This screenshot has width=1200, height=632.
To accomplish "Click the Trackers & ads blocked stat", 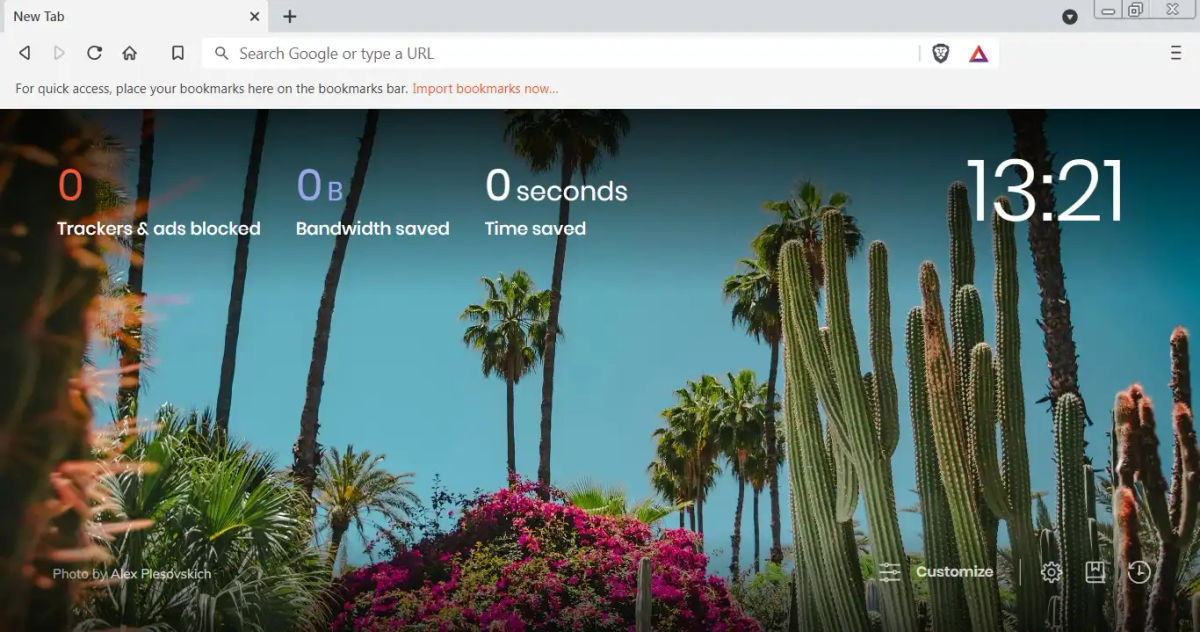I will pyautogui.click(x=158, y=204).
